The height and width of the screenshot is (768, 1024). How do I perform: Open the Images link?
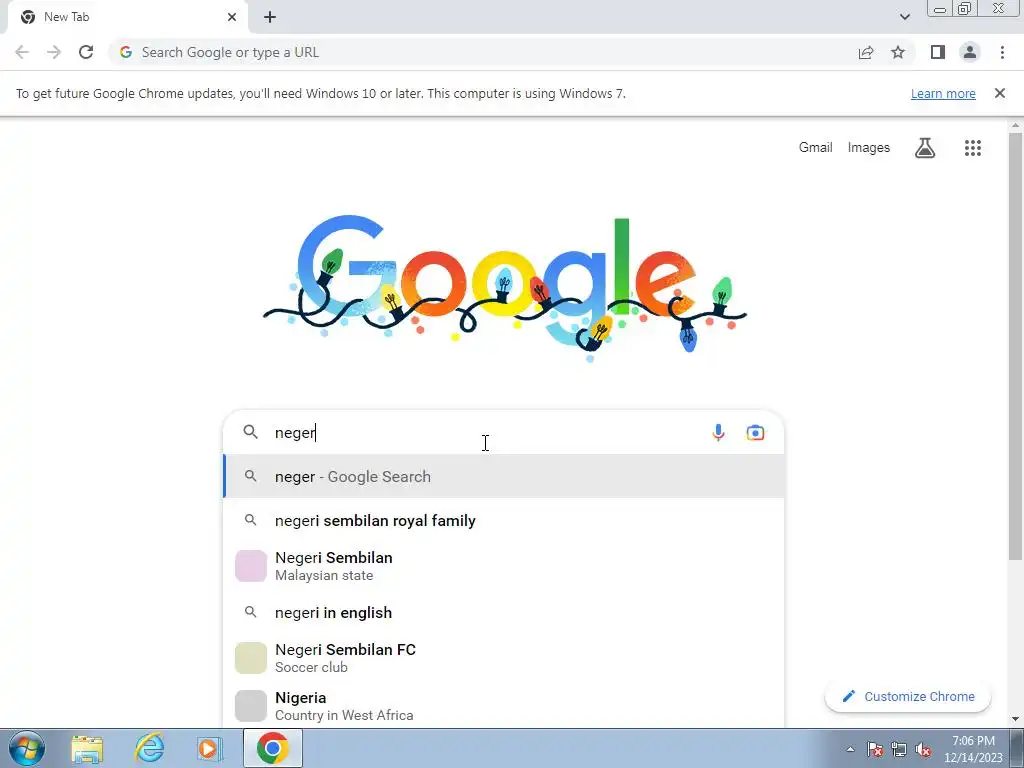[869, 148]
